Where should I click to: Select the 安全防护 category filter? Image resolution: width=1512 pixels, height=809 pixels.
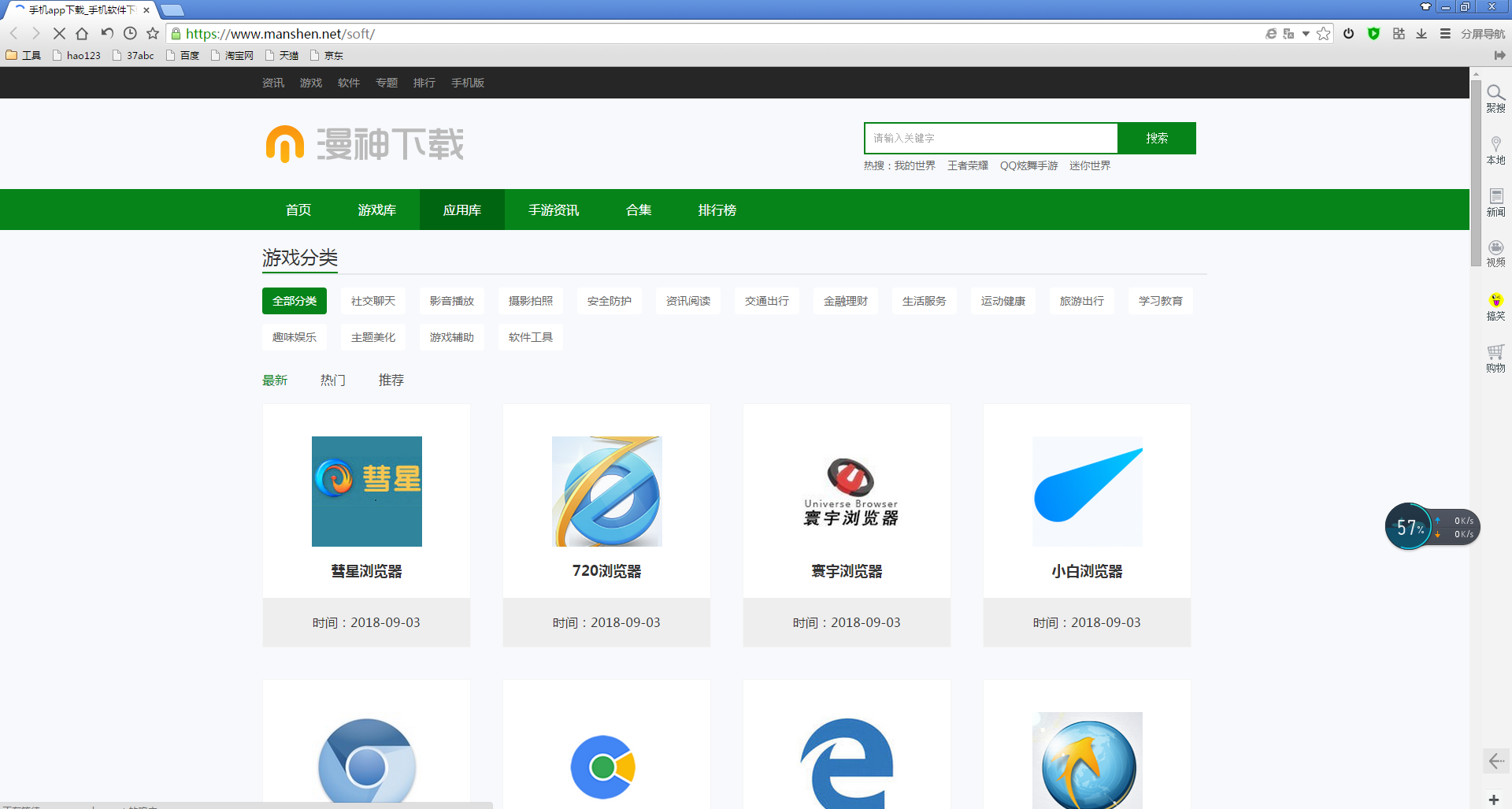610,301
